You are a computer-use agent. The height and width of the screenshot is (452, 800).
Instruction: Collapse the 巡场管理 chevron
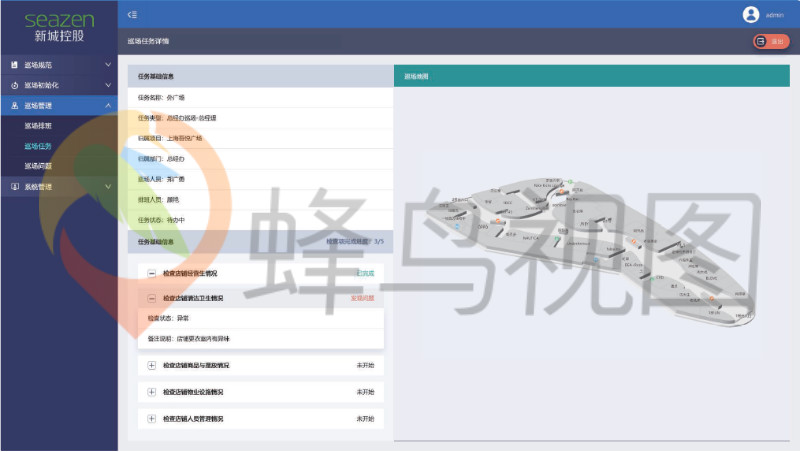(x=108, y=106)
